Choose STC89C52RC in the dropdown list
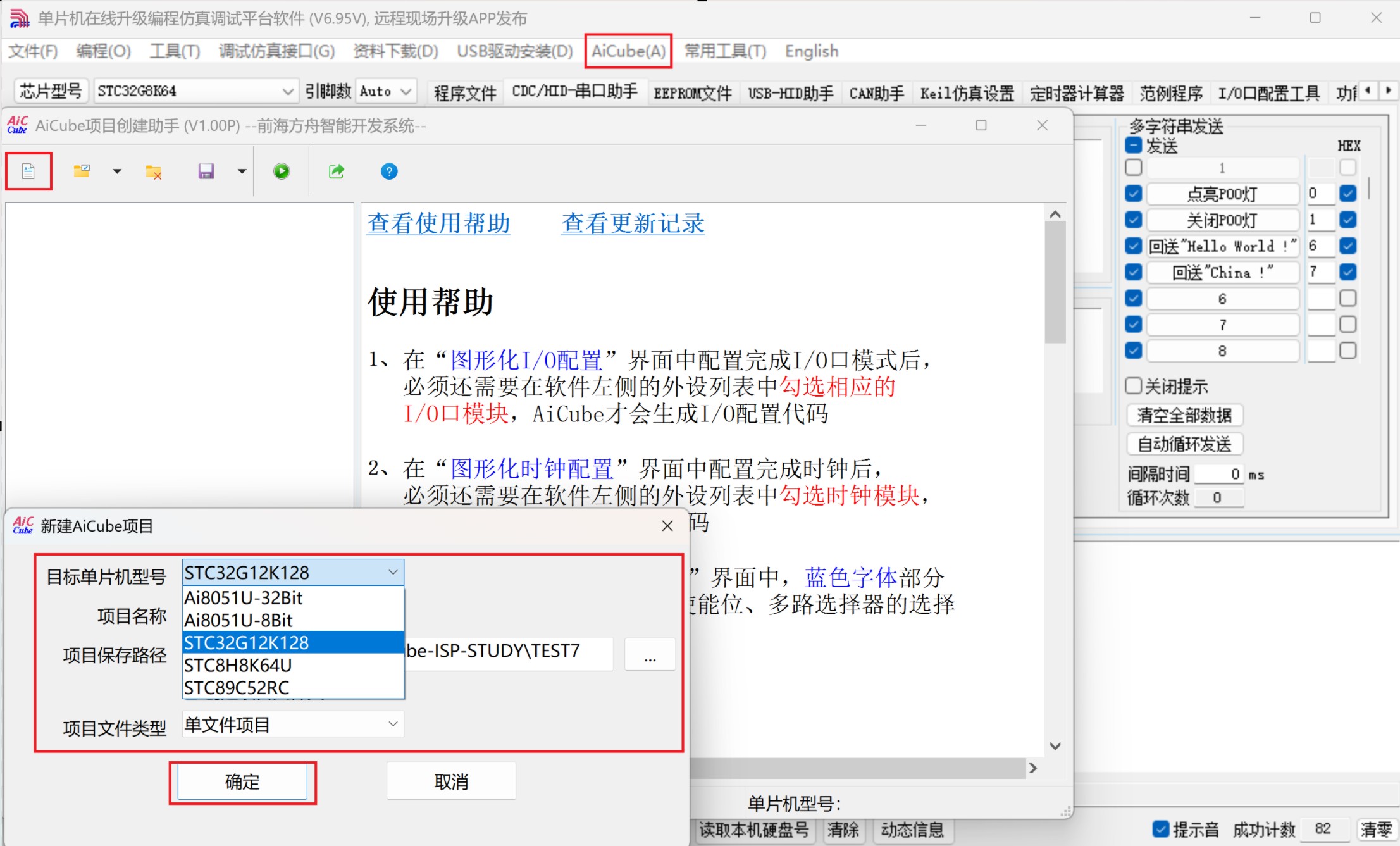Screen dimensions: 1400x846 pos(293,687)
